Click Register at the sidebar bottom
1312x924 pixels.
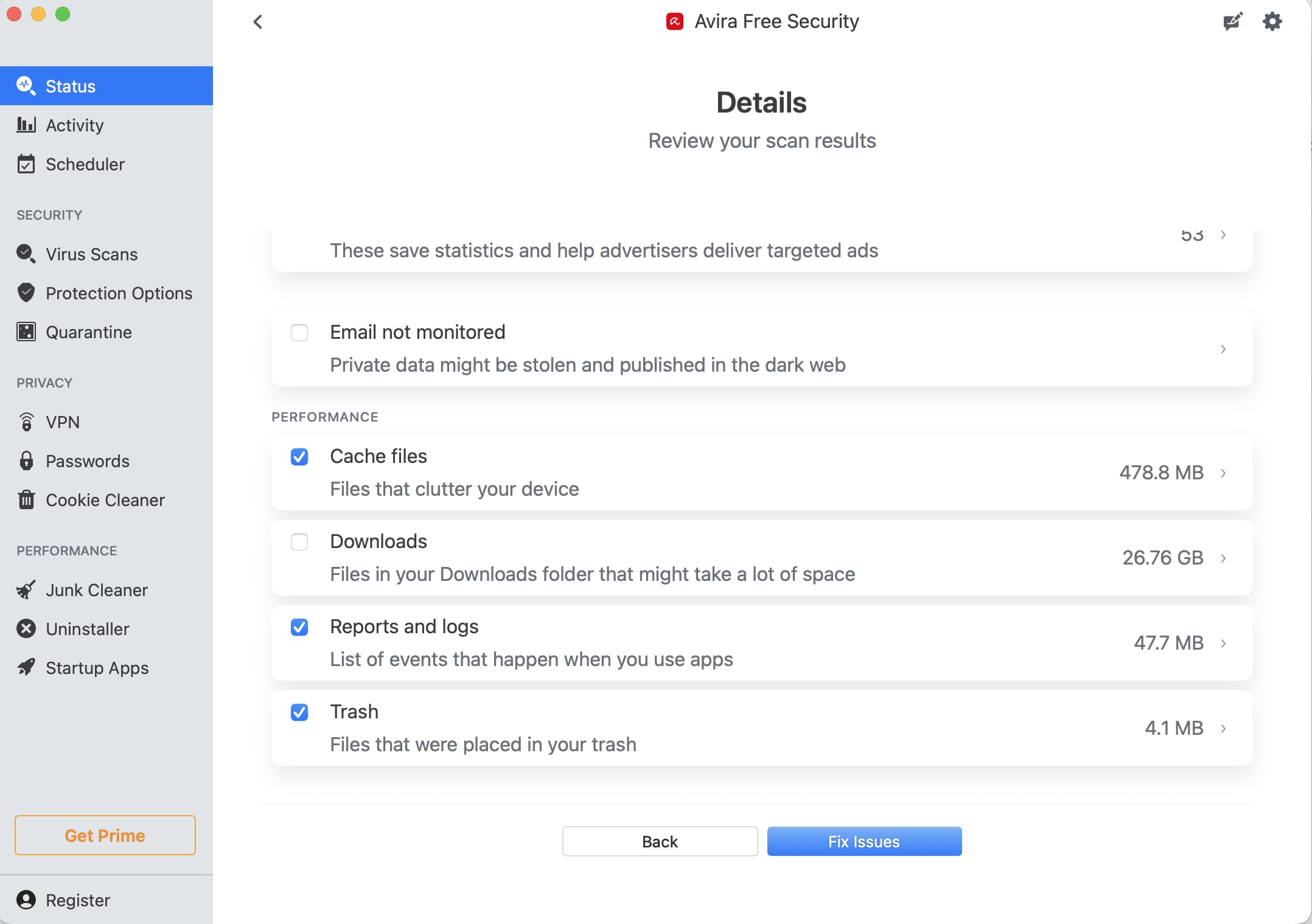[x=78, y=900]
